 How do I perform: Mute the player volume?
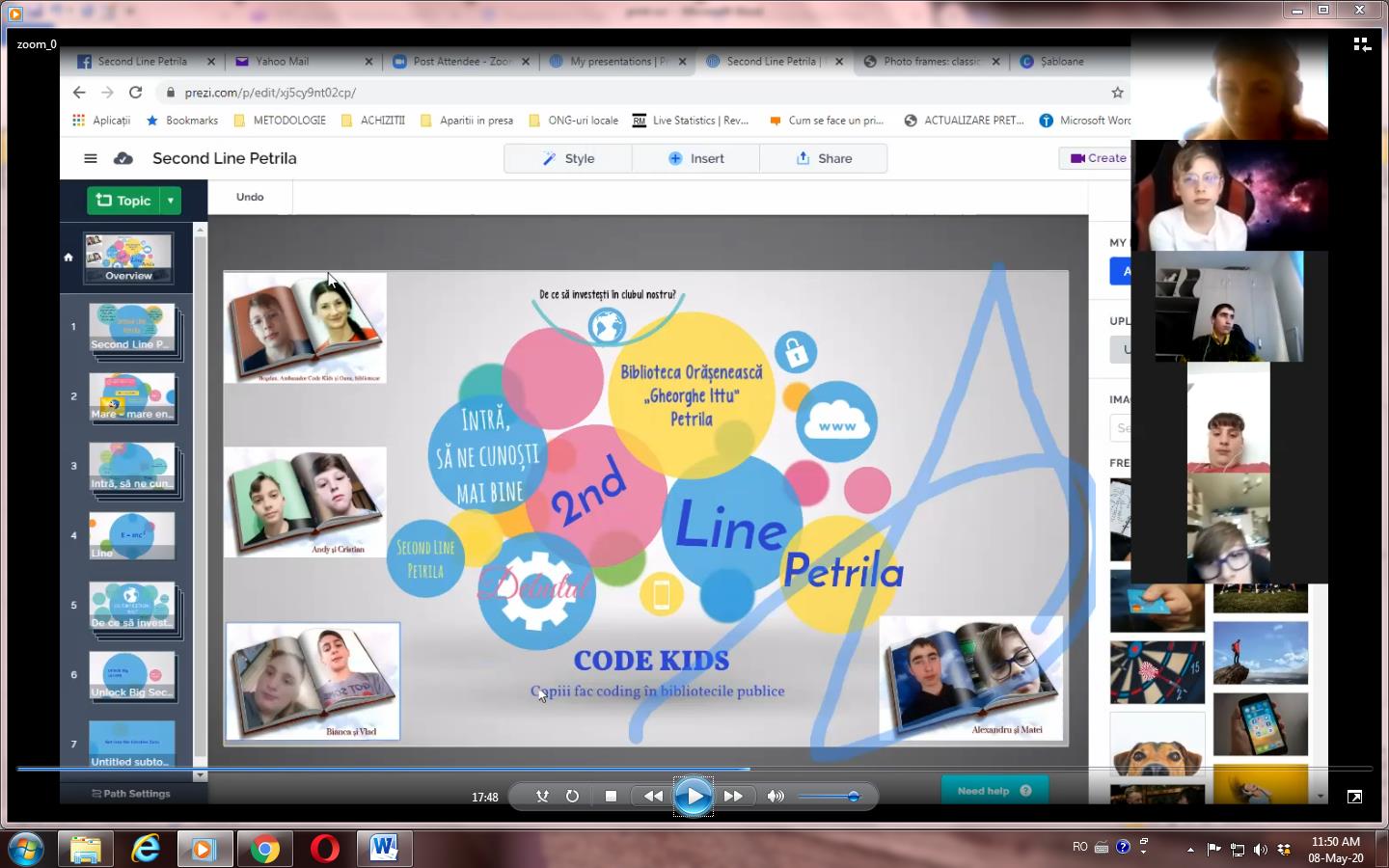click(x=775, y=796)
